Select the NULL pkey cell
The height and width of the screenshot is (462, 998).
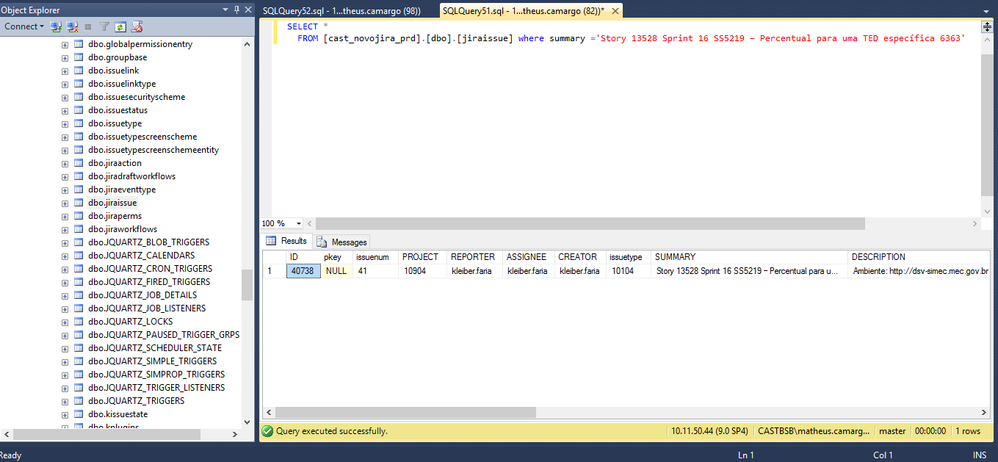click(x=337, y=270)
